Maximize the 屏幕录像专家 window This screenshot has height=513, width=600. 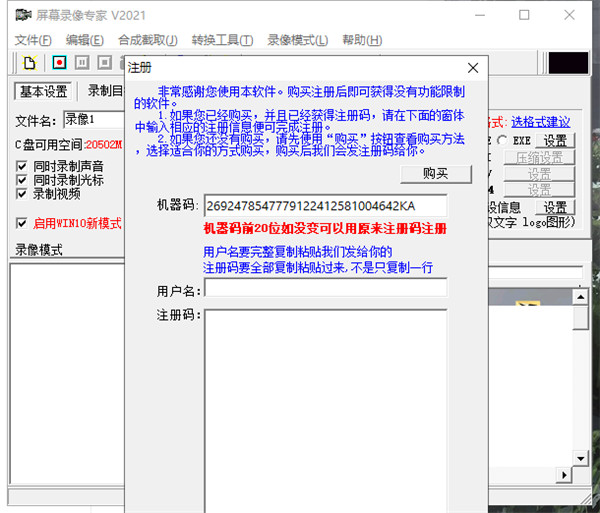(524, 15)
